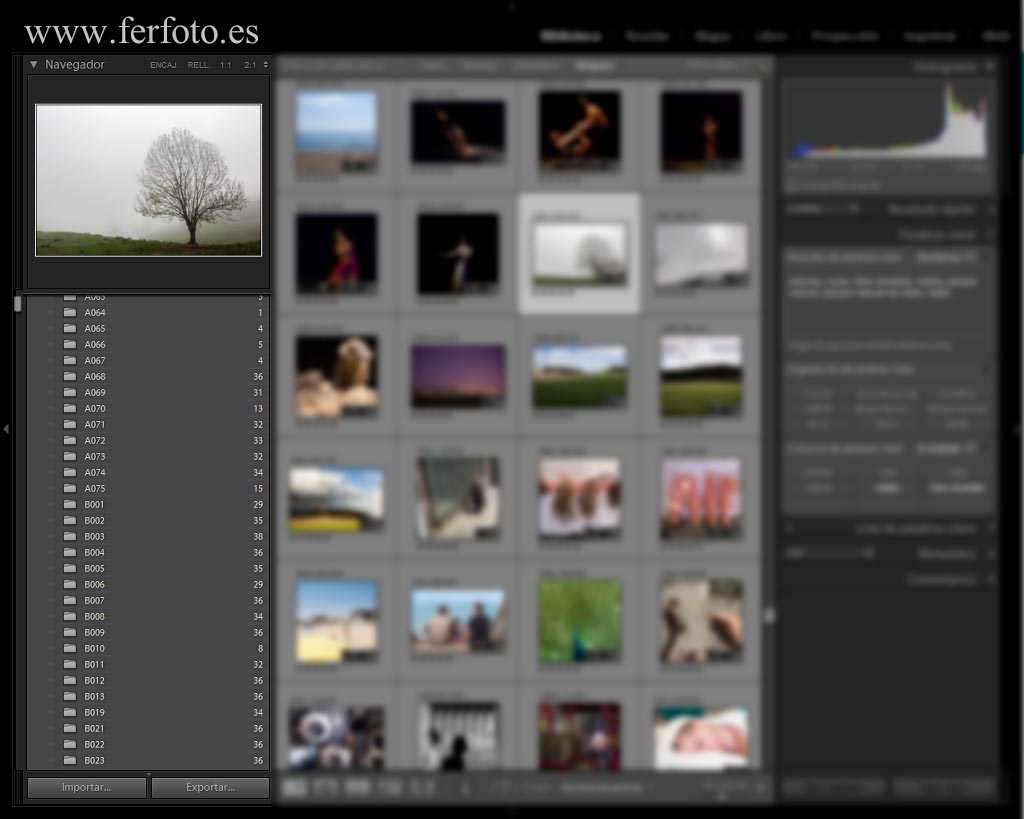The image size is (1024, 819).
Task: Collapse the left panel using the edge arrow
Action: point(6,429)
